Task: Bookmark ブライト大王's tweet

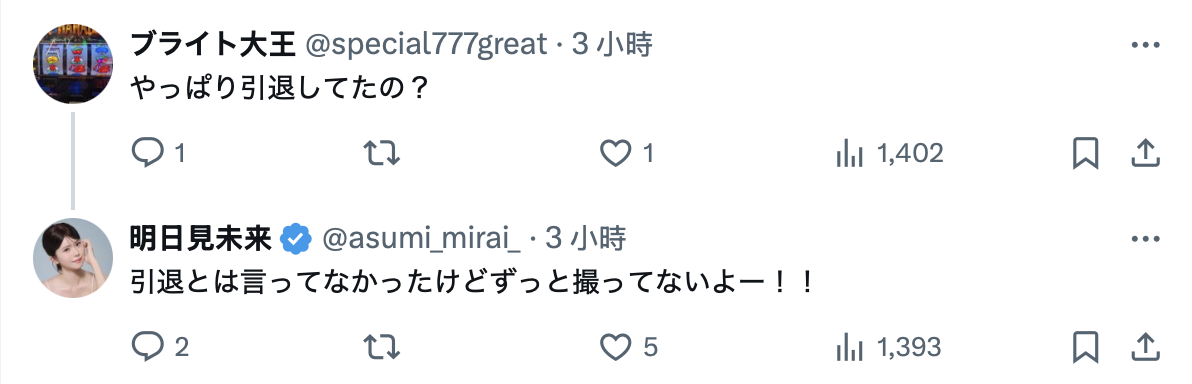Action: click(x=1085, y=154)
